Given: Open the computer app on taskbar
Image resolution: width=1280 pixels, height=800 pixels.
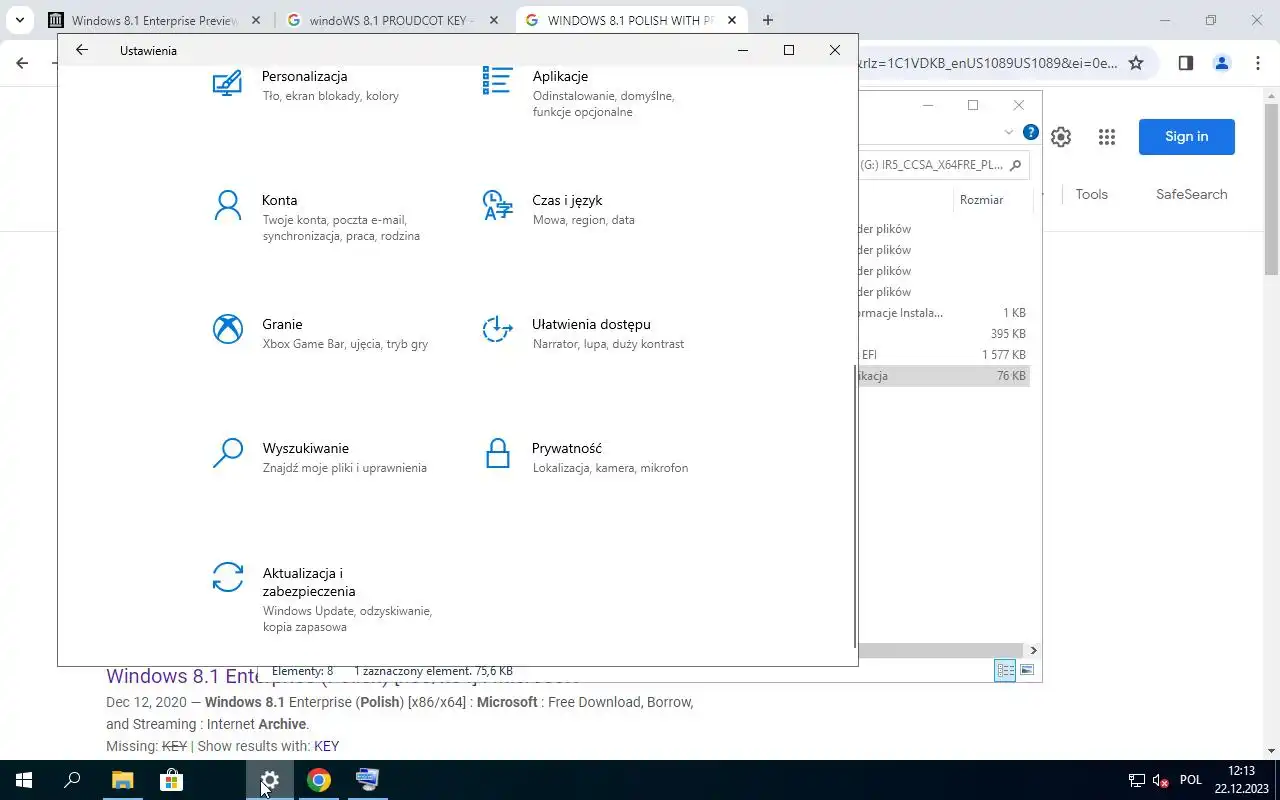Looking at the screenshot, I should (367, 780).
